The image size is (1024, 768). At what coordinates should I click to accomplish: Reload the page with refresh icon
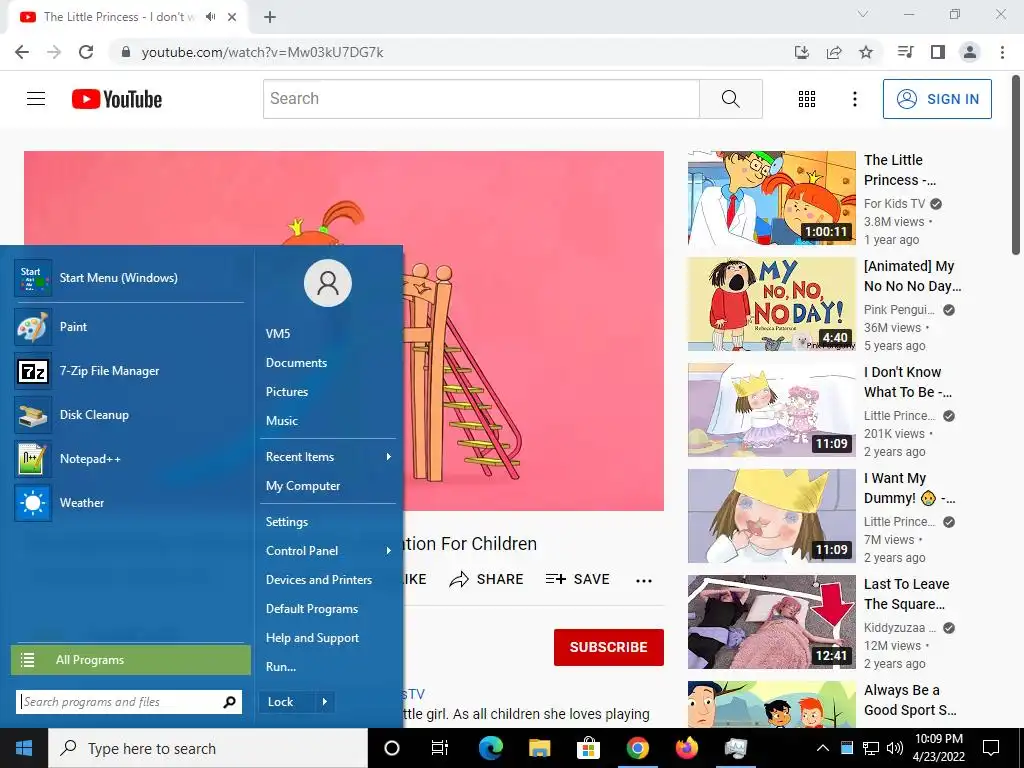[86, 52]
